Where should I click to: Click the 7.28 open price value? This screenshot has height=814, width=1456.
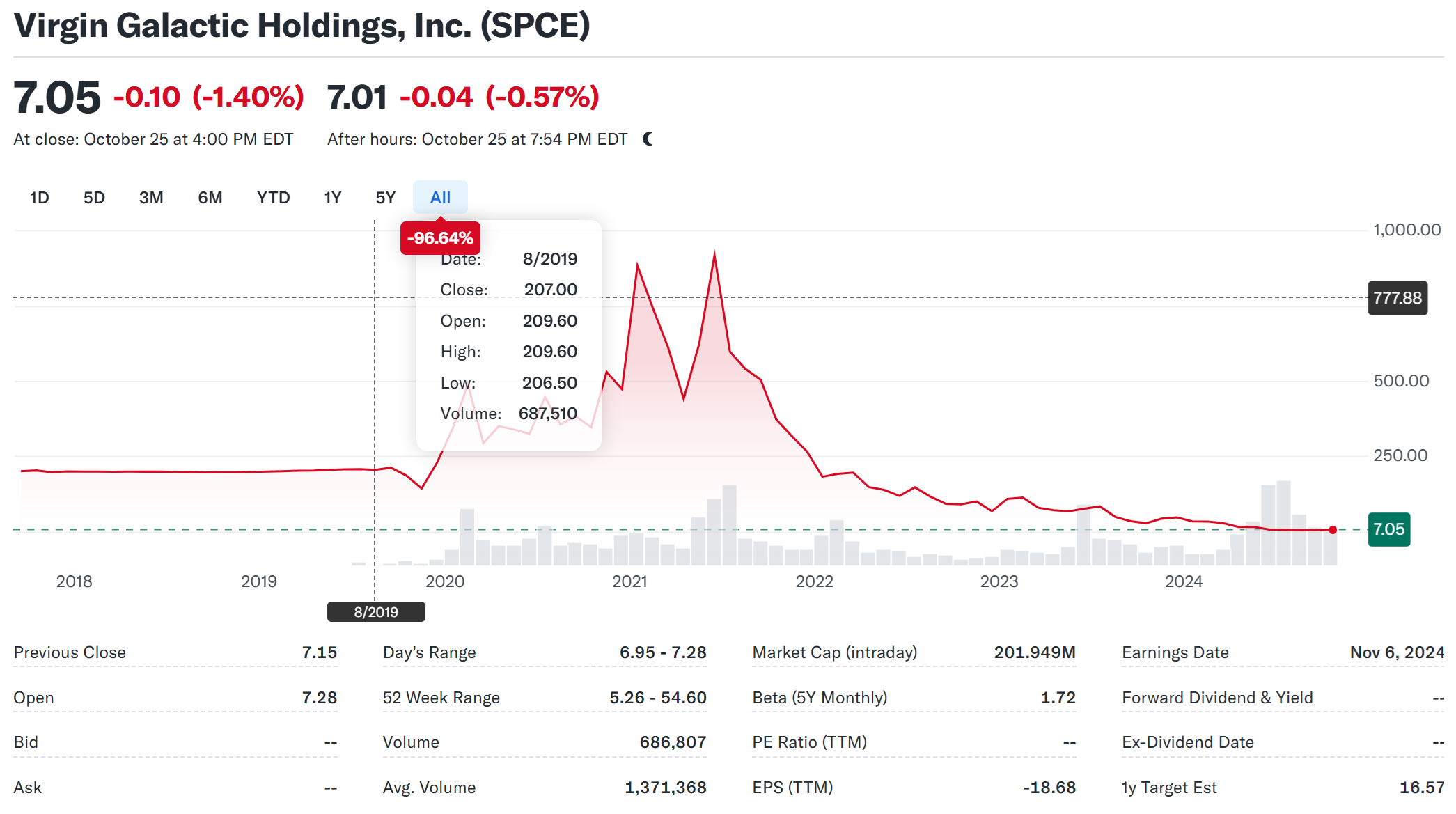click(x=320, y=698)
